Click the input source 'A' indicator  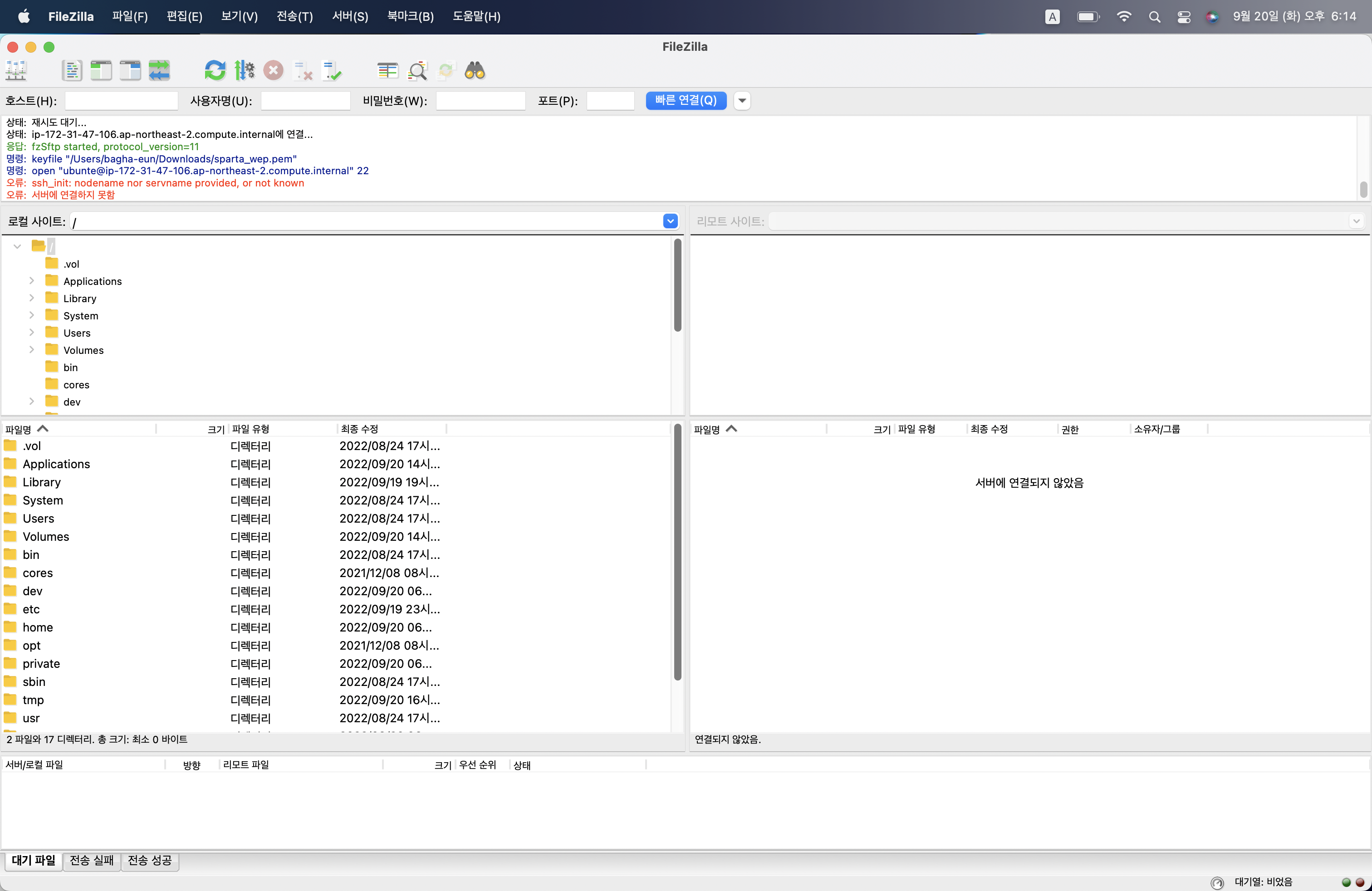tap(1052, 17)
